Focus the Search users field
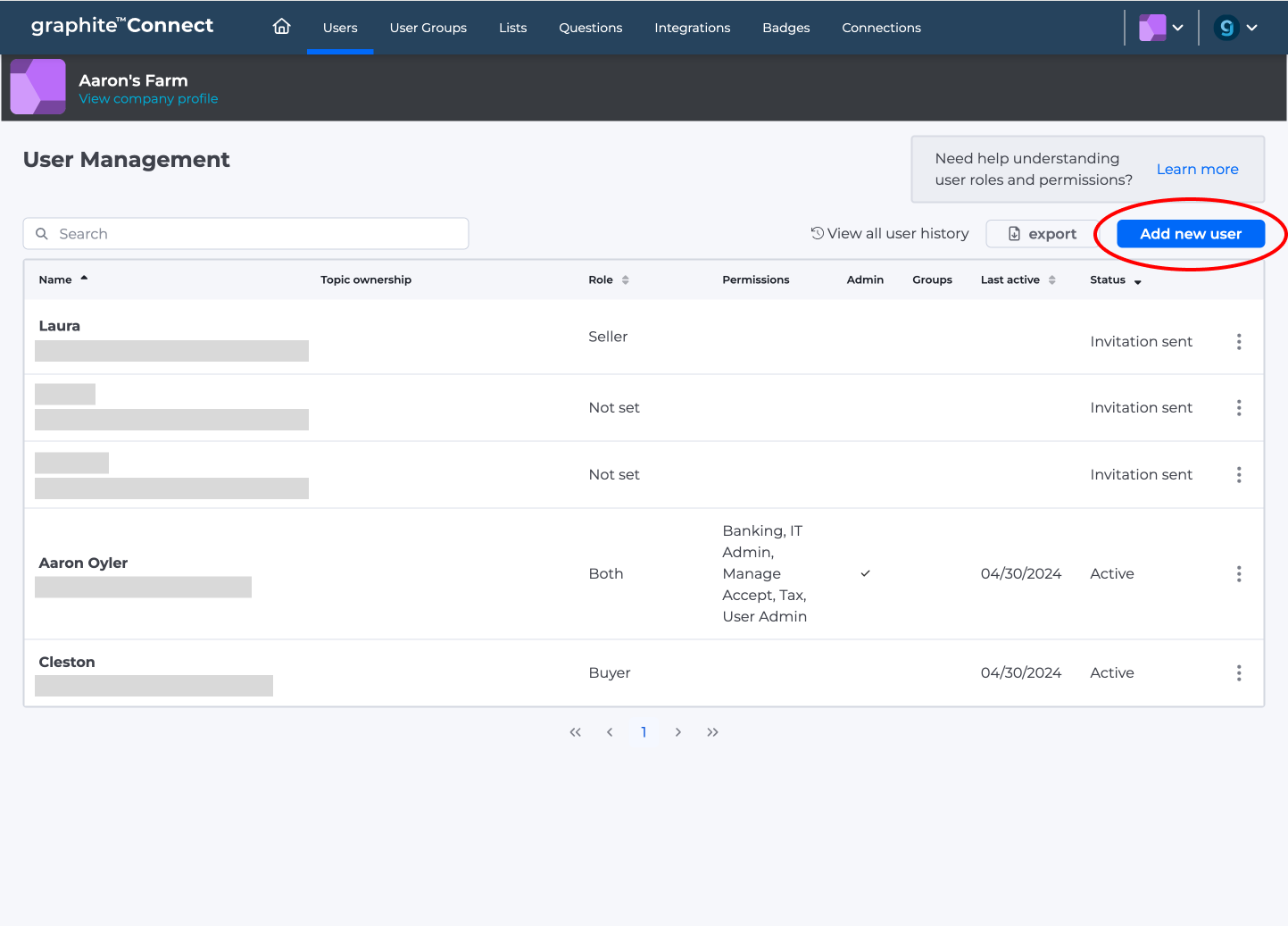This screenshot has height=926, width=1288. tap(245, 234)
